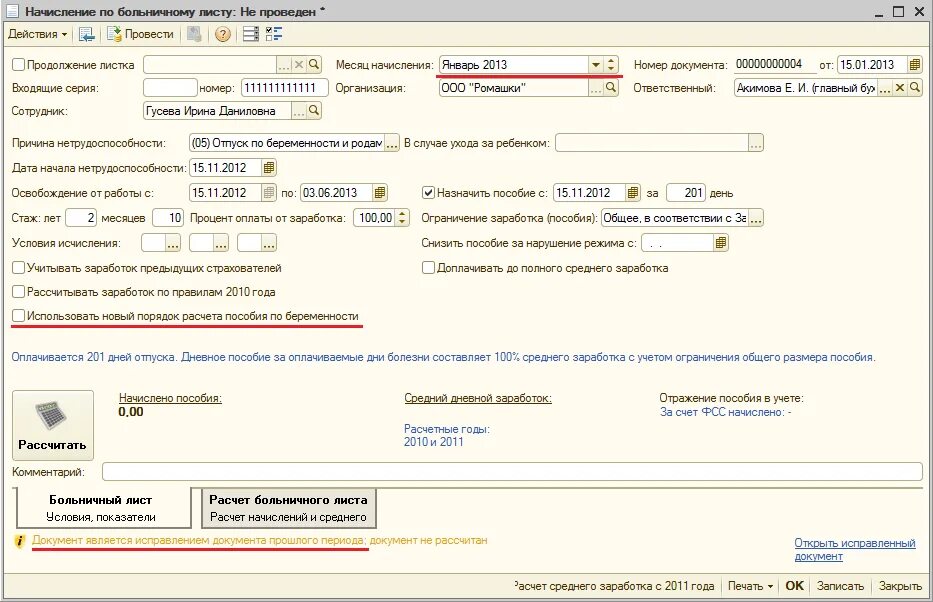933x602 pixels.
Task: Open third Условия исчисления selector
Action: tap(269, 243)
